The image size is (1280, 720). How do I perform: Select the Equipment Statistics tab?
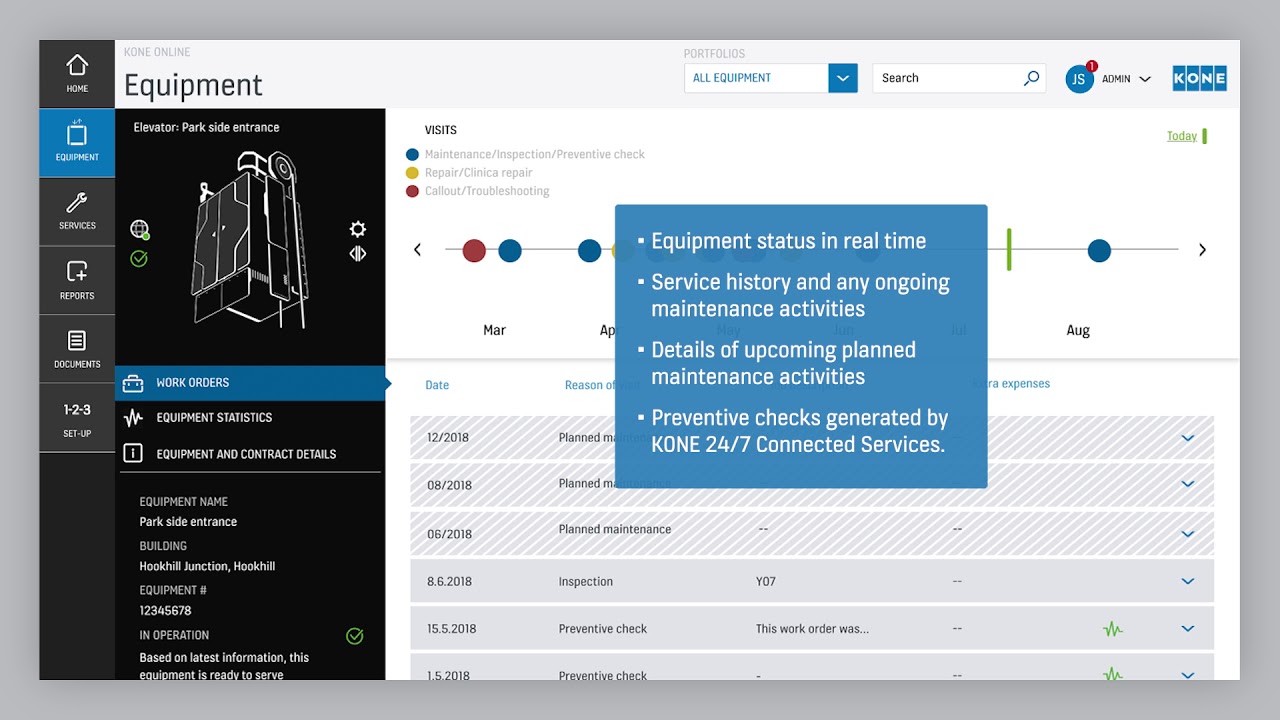point(250,418)
